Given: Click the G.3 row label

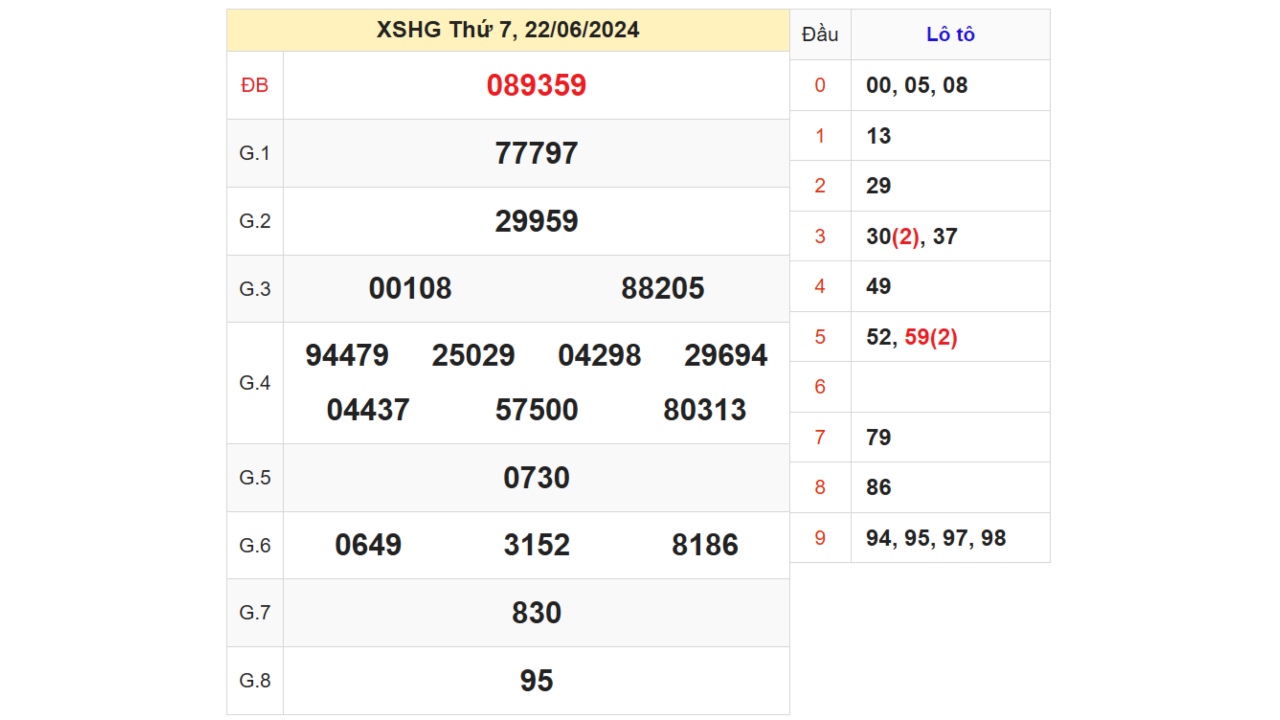Looking at the screenshot, I should pos(255,289).
